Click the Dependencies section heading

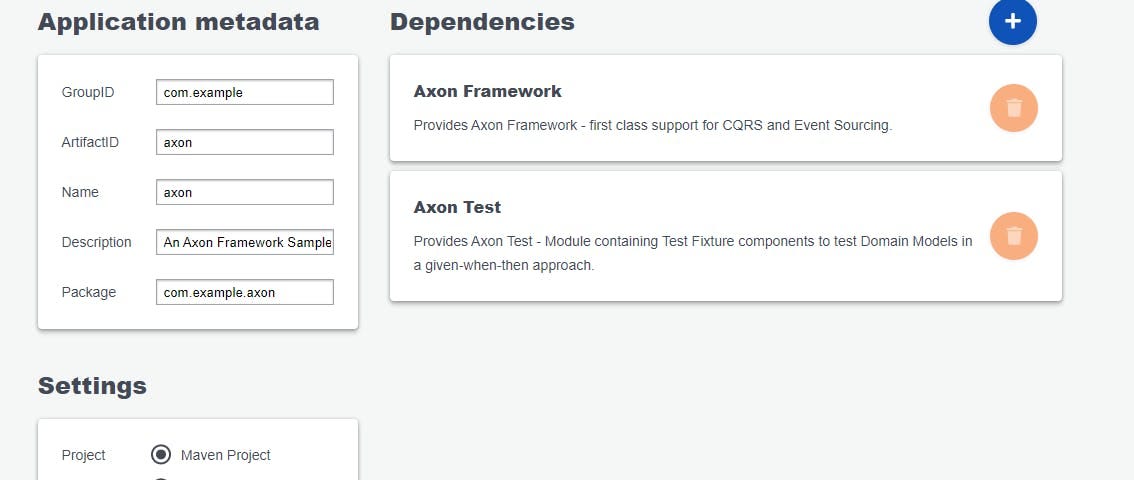tap(482, 21)
